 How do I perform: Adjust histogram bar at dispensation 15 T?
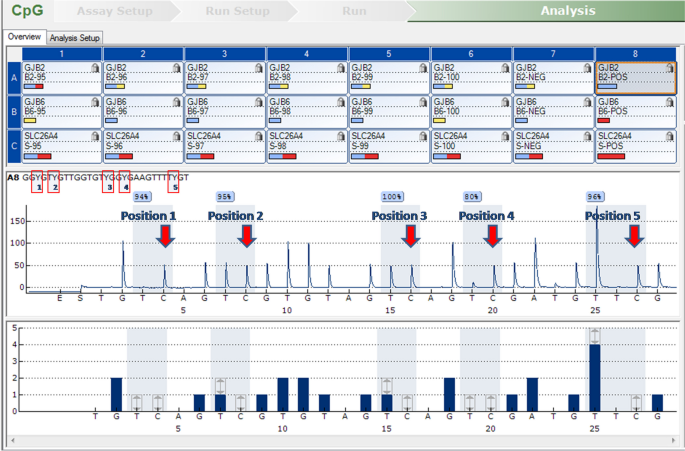click(x=387, y=386)
